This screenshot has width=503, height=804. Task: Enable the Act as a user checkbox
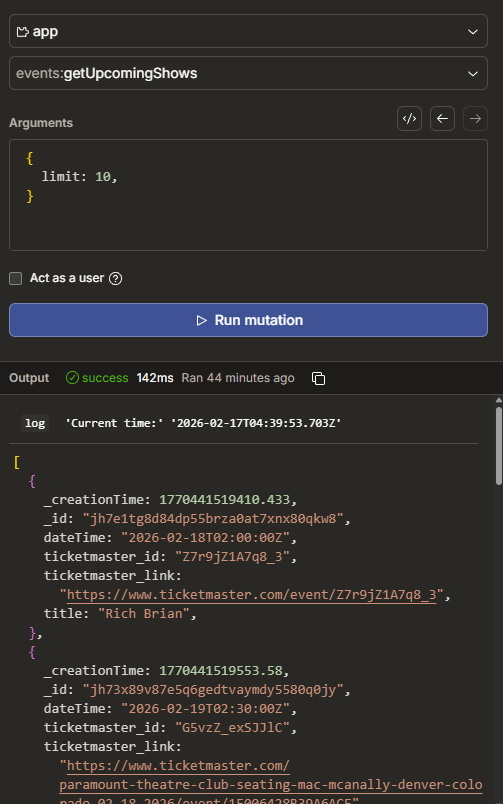(x=16, y=278)
